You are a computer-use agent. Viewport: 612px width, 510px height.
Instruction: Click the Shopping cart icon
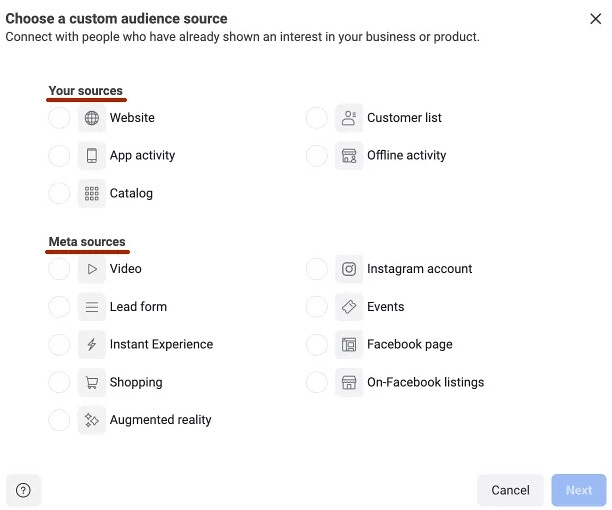92,383
